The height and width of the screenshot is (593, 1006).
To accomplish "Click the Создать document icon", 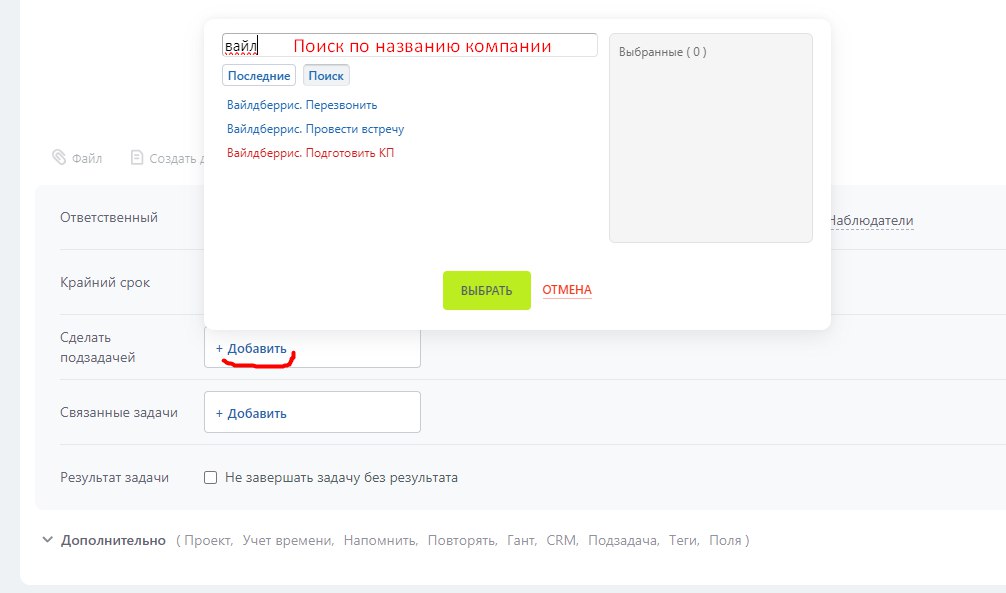I will [x=137, y=157].
